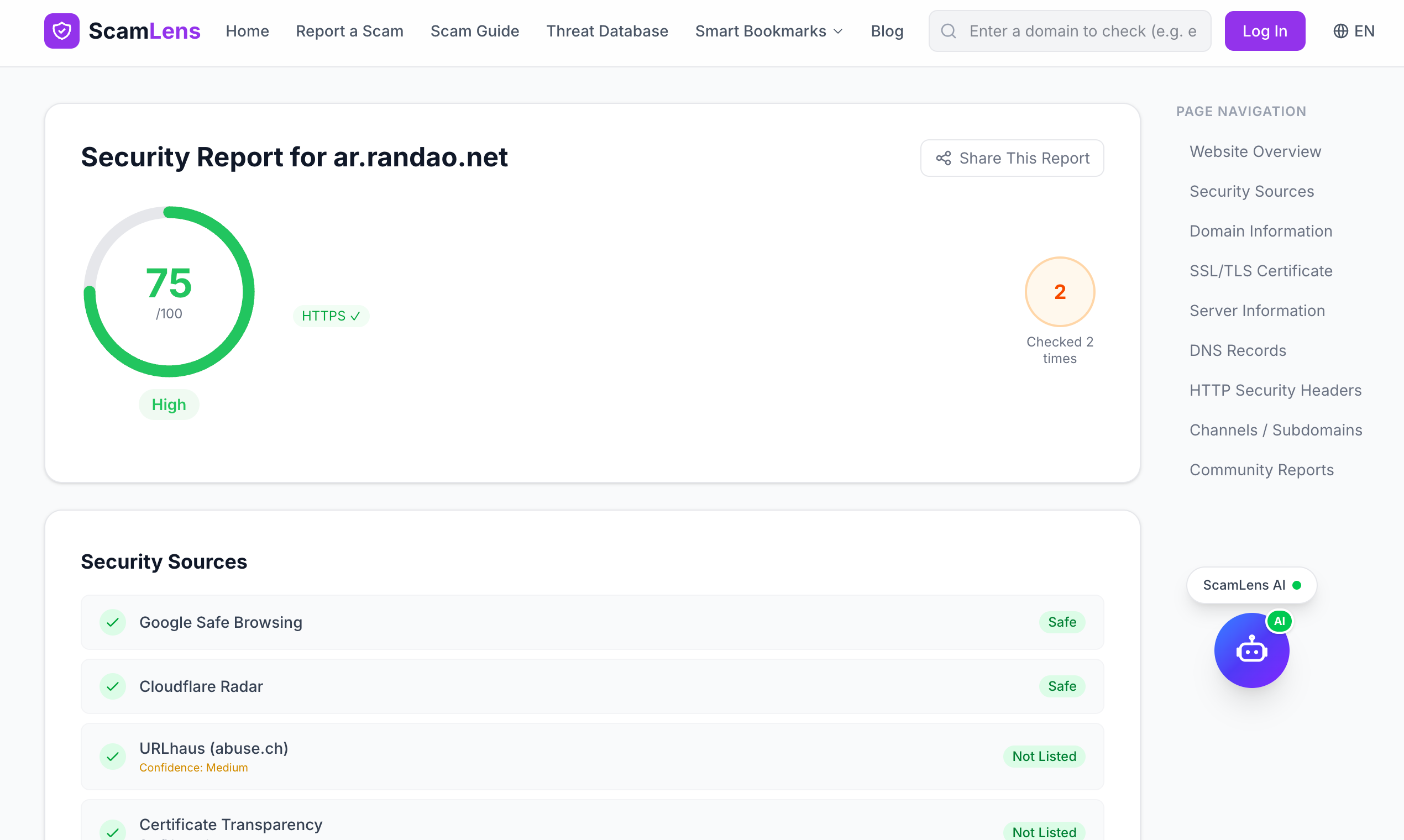Click the share icon on Share This Report

(942, 158)
